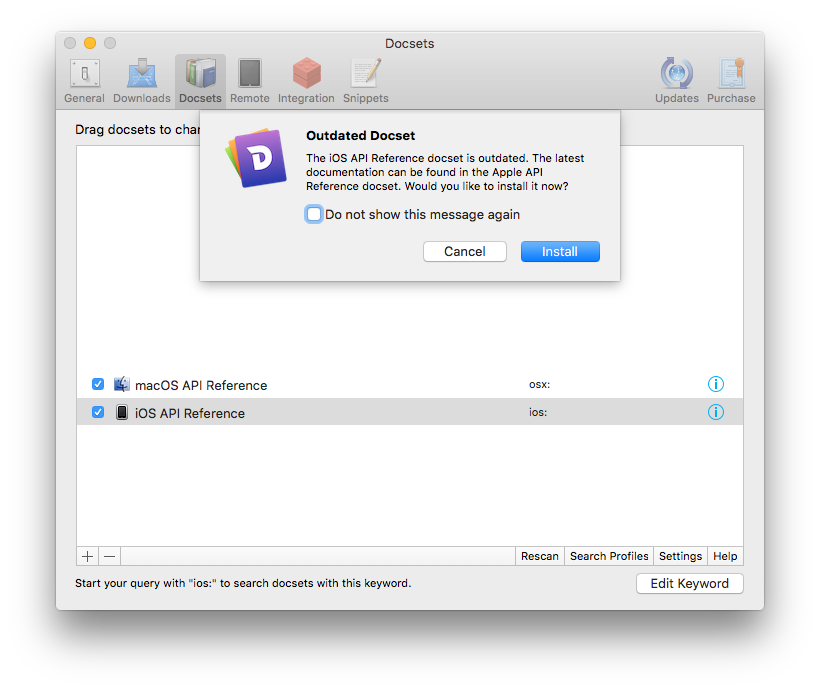Screen dimensions: 820x690
Task: Open Search Profiles
Action: tap(609, 556)
